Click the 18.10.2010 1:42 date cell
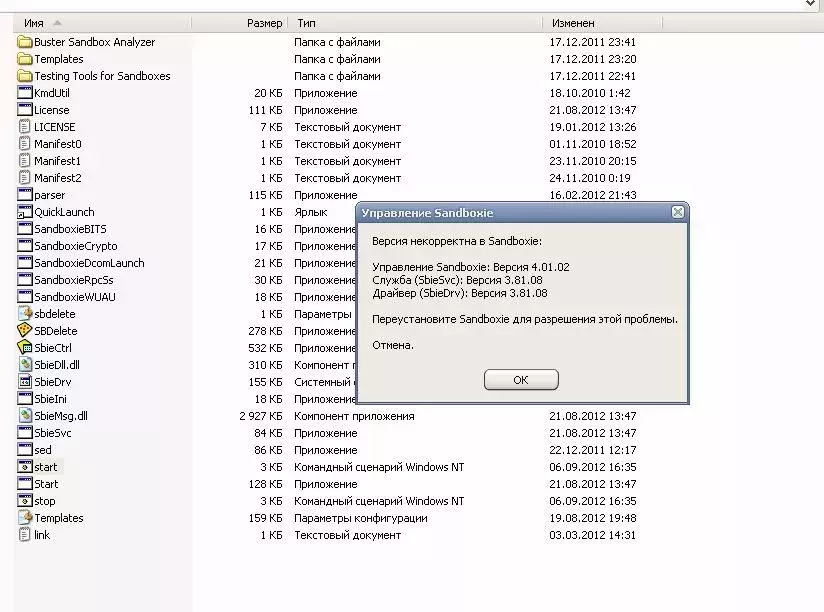This screenshot has height=612, width=824. click(590, 93)
